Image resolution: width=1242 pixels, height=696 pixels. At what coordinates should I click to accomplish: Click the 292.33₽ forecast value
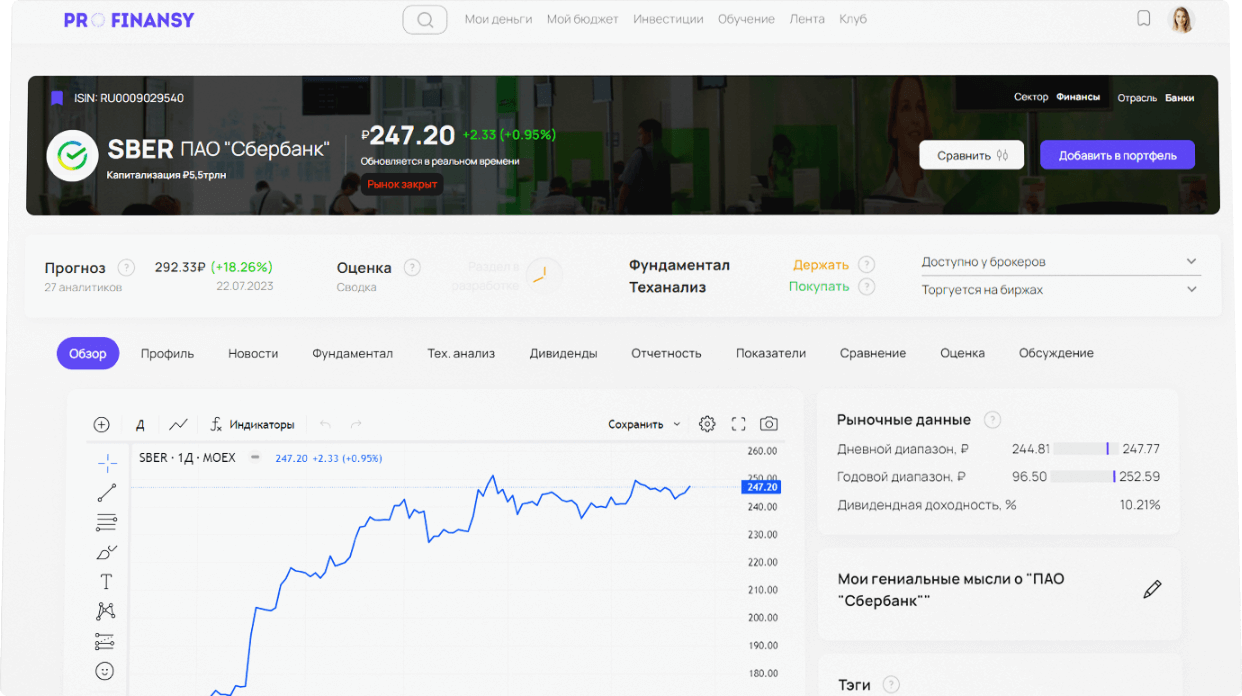(x=180, y=267)
